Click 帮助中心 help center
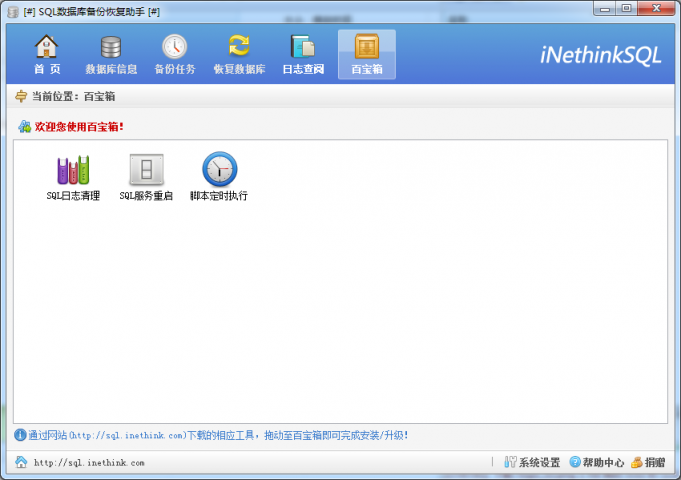This screenshot has width=681, height=480. (x=597, y=463)
